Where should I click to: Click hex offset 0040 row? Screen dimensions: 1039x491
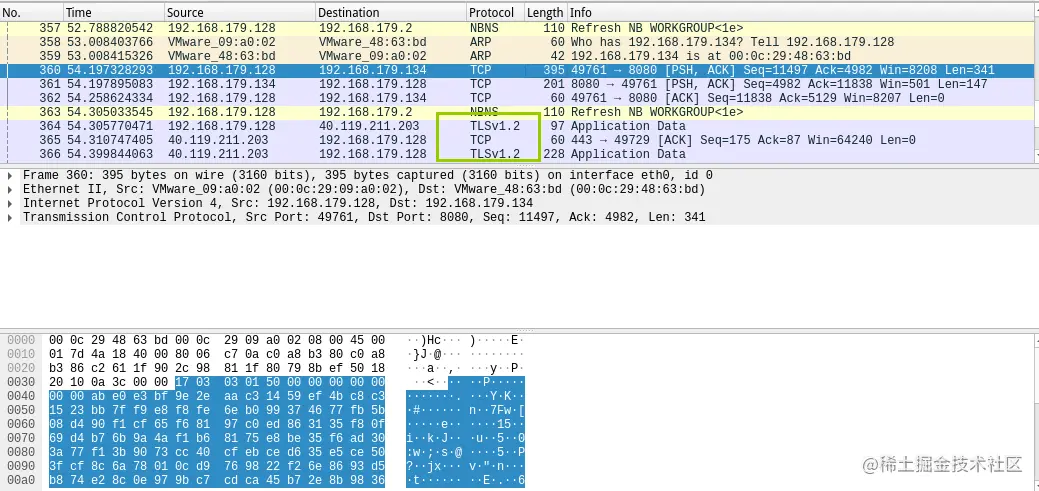pos(20,396)
